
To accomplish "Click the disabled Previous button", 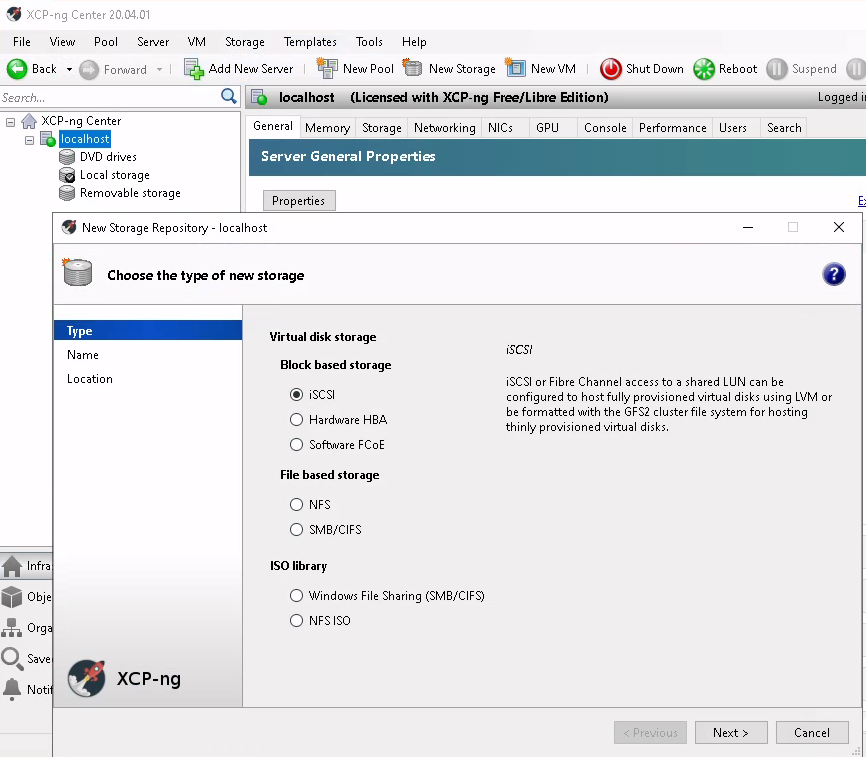I will [651, 733].
